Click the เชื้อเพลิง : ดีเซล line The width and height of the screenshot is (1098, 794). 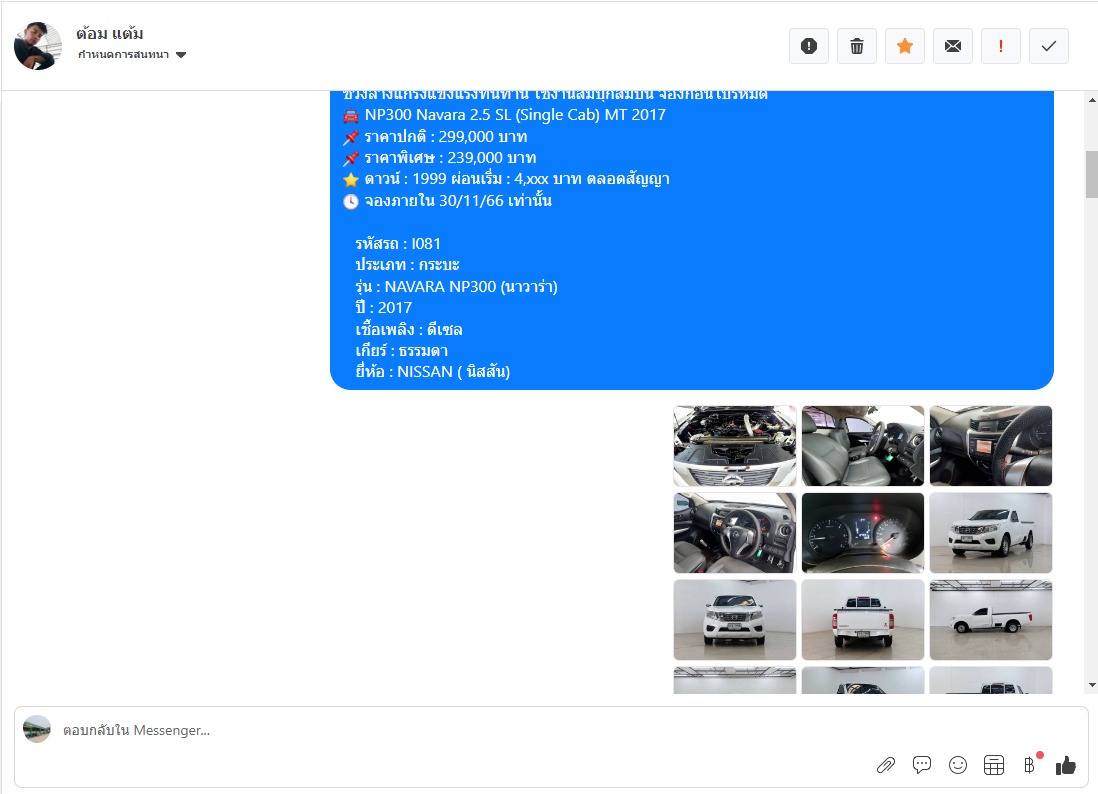[409, 329]
